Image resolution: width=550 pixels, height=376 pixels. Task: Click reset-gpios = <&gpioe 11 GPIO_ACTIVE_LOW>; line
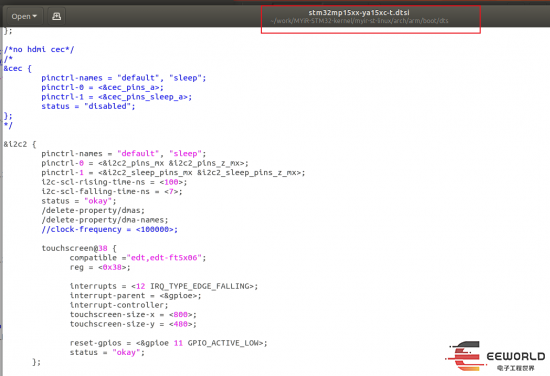pos(168,343)
